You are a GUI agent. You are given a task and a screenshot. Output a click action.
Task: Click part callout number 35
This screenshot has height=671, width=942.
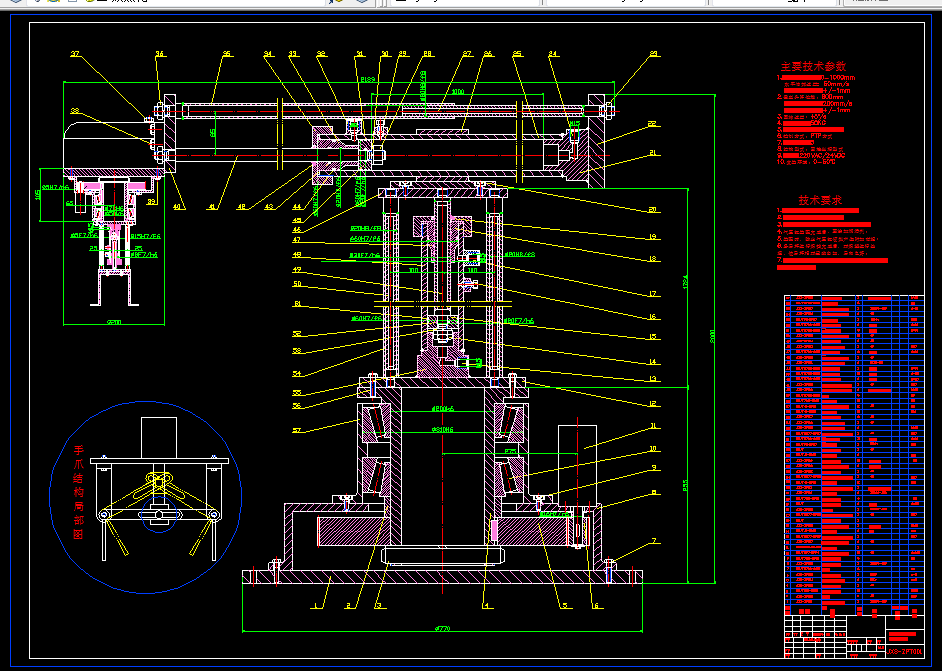[x=226, y=54]
